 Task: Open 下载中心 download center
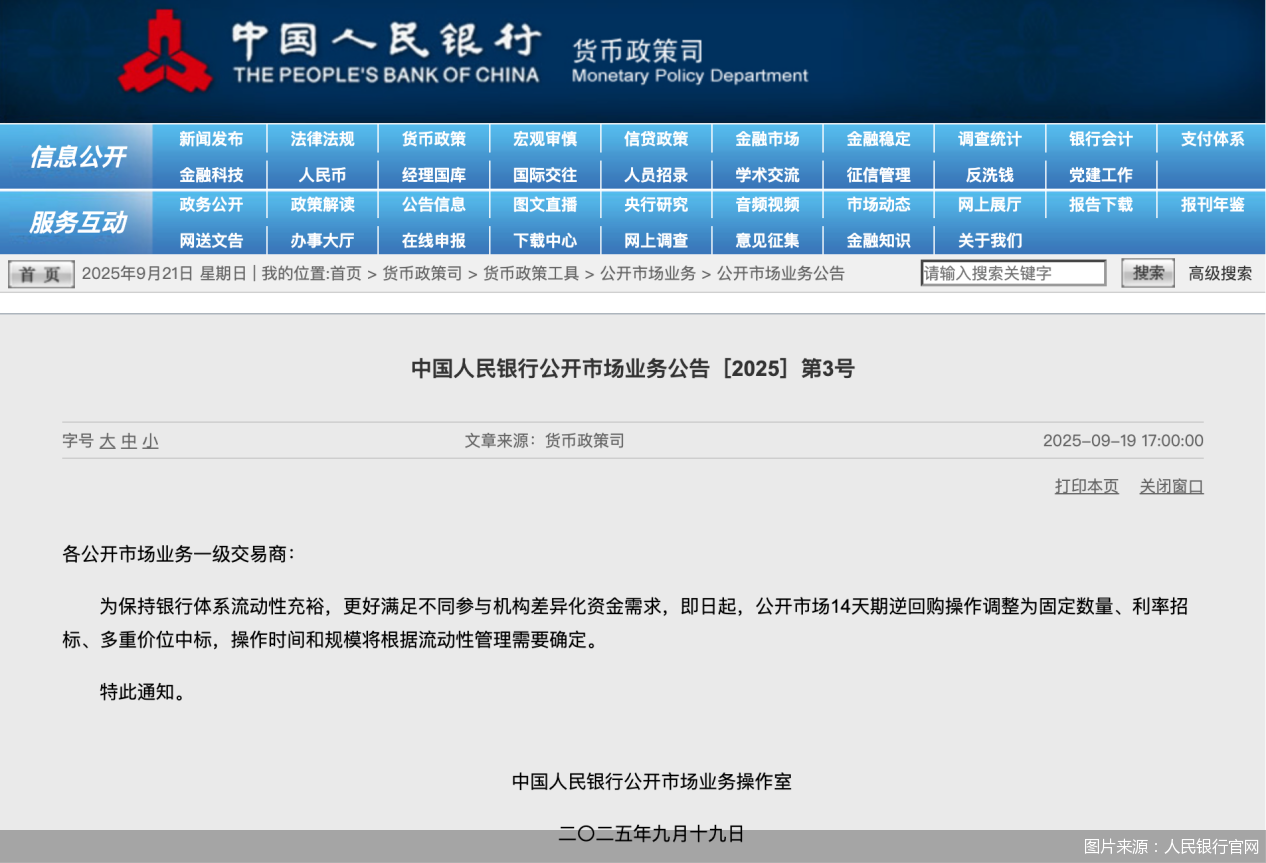coord(545,241)
